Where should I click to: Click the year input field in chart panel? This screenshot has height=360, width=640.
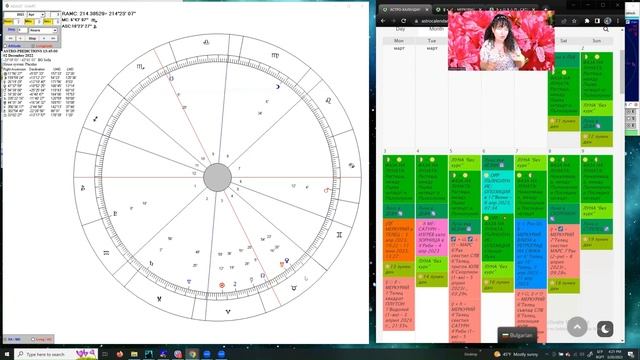pos(15,14)
